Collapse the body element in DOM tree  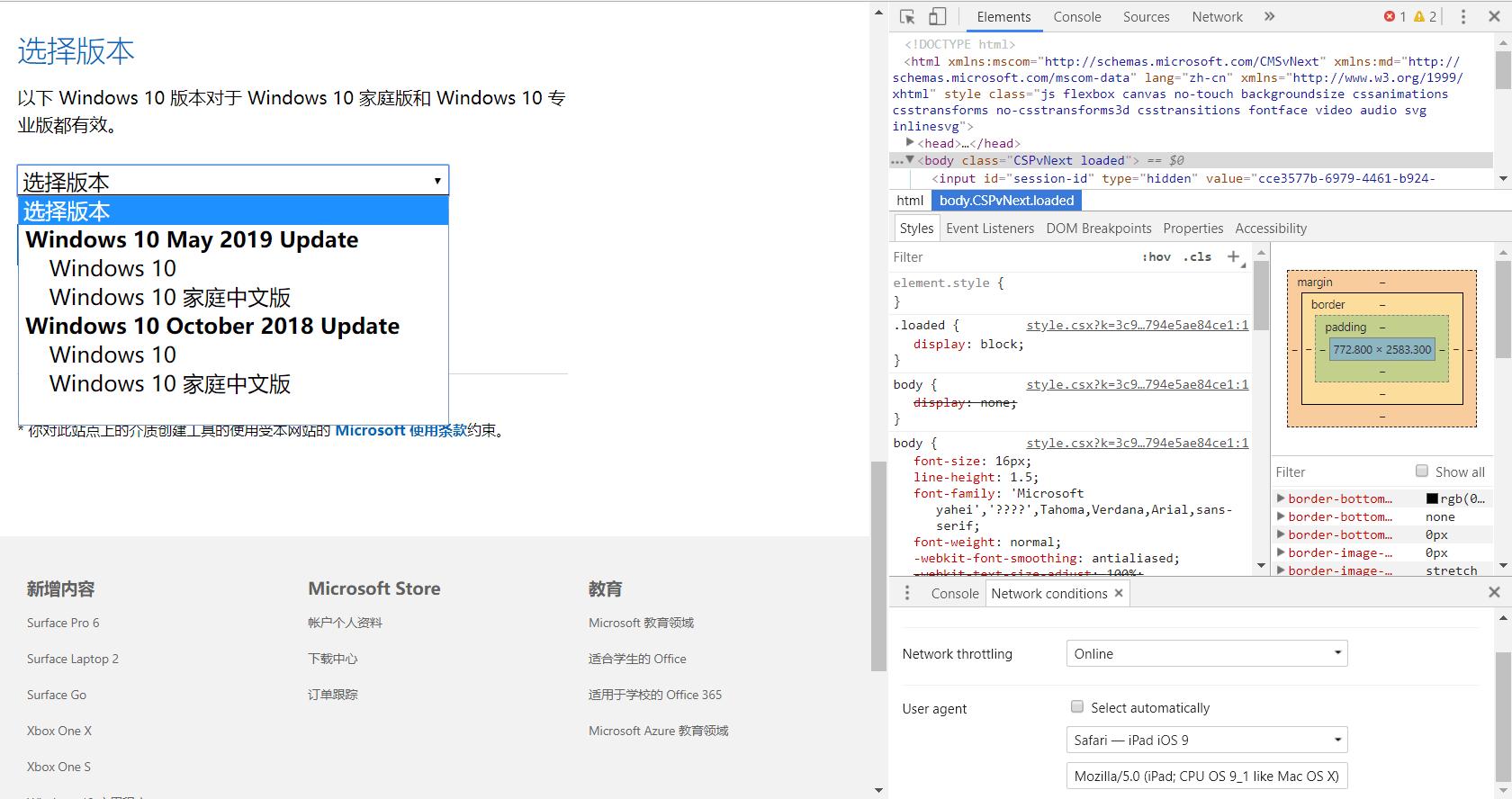pyautogui.click(x=910, y=160)
